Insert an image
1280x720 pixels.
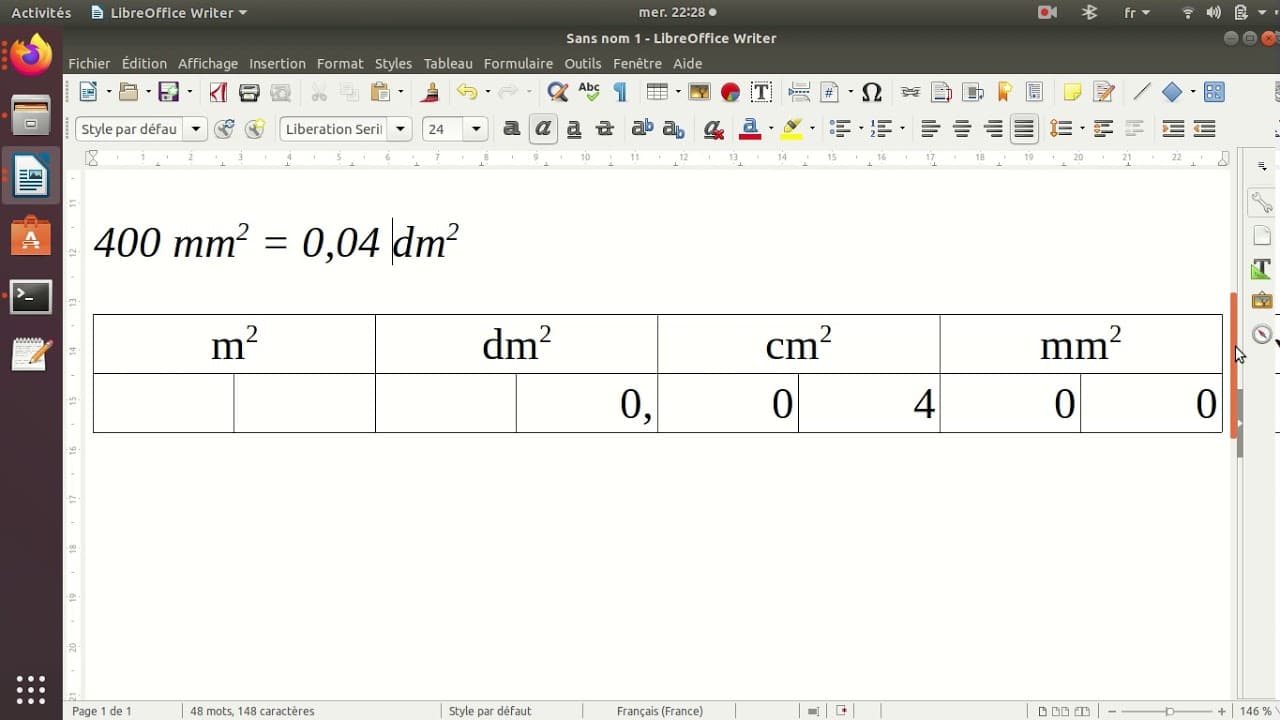click(699, 92)
